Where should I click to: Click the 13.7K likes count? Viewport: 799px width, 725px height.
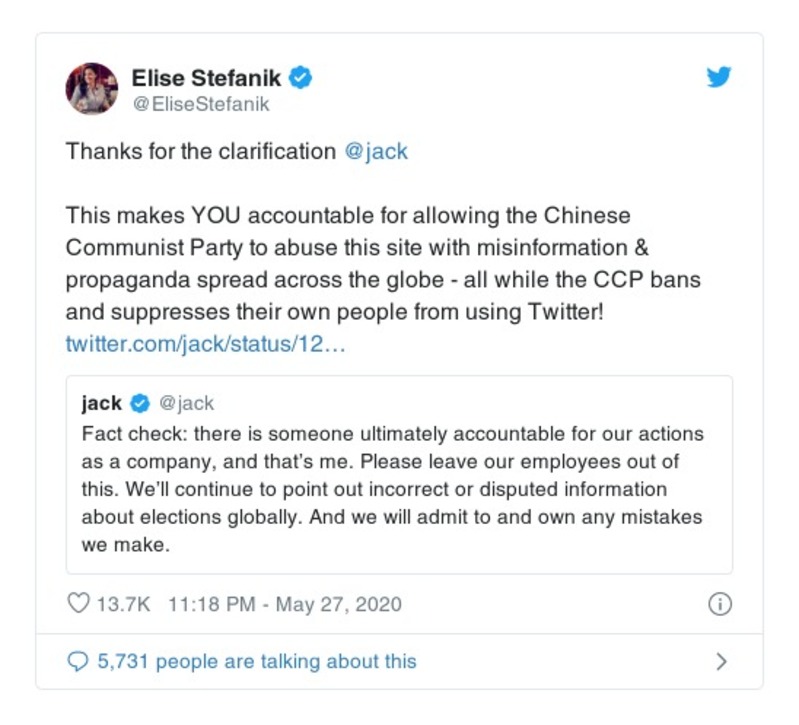coord(123,604)
